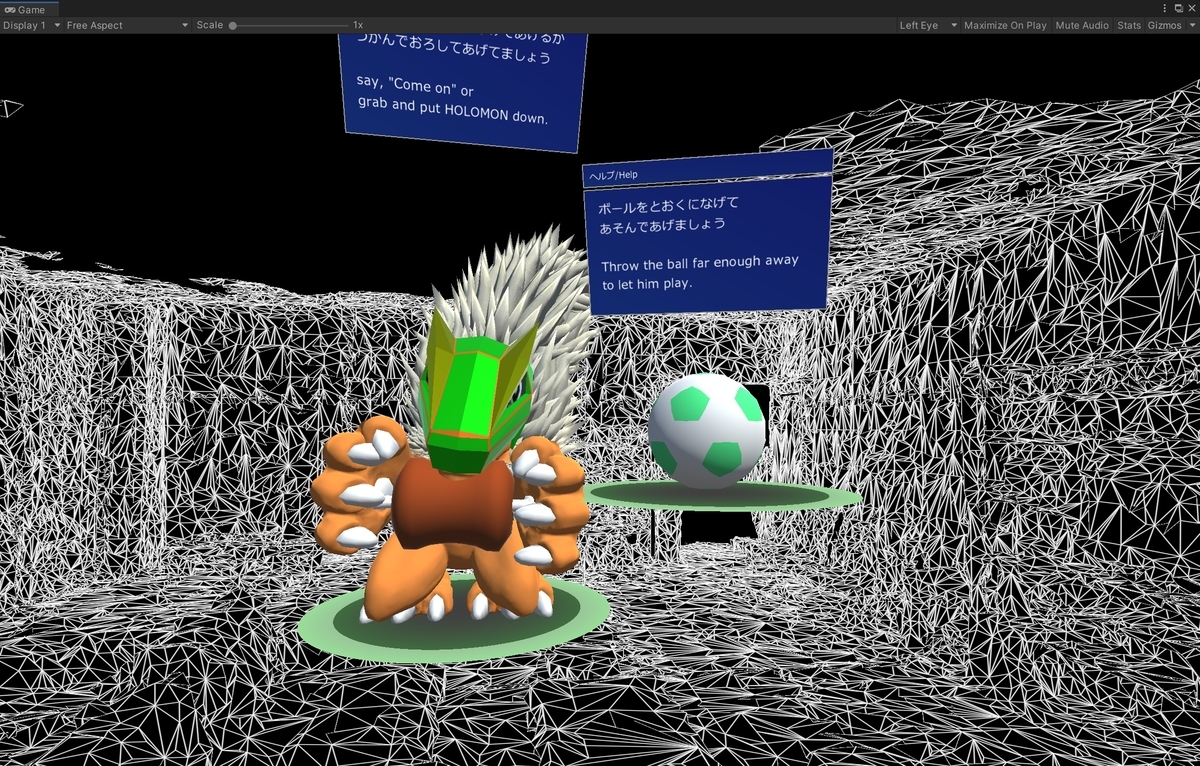Click the maximize window icon in the tab bar
The image size is (1200, 766).
(x=1179, y=8)
